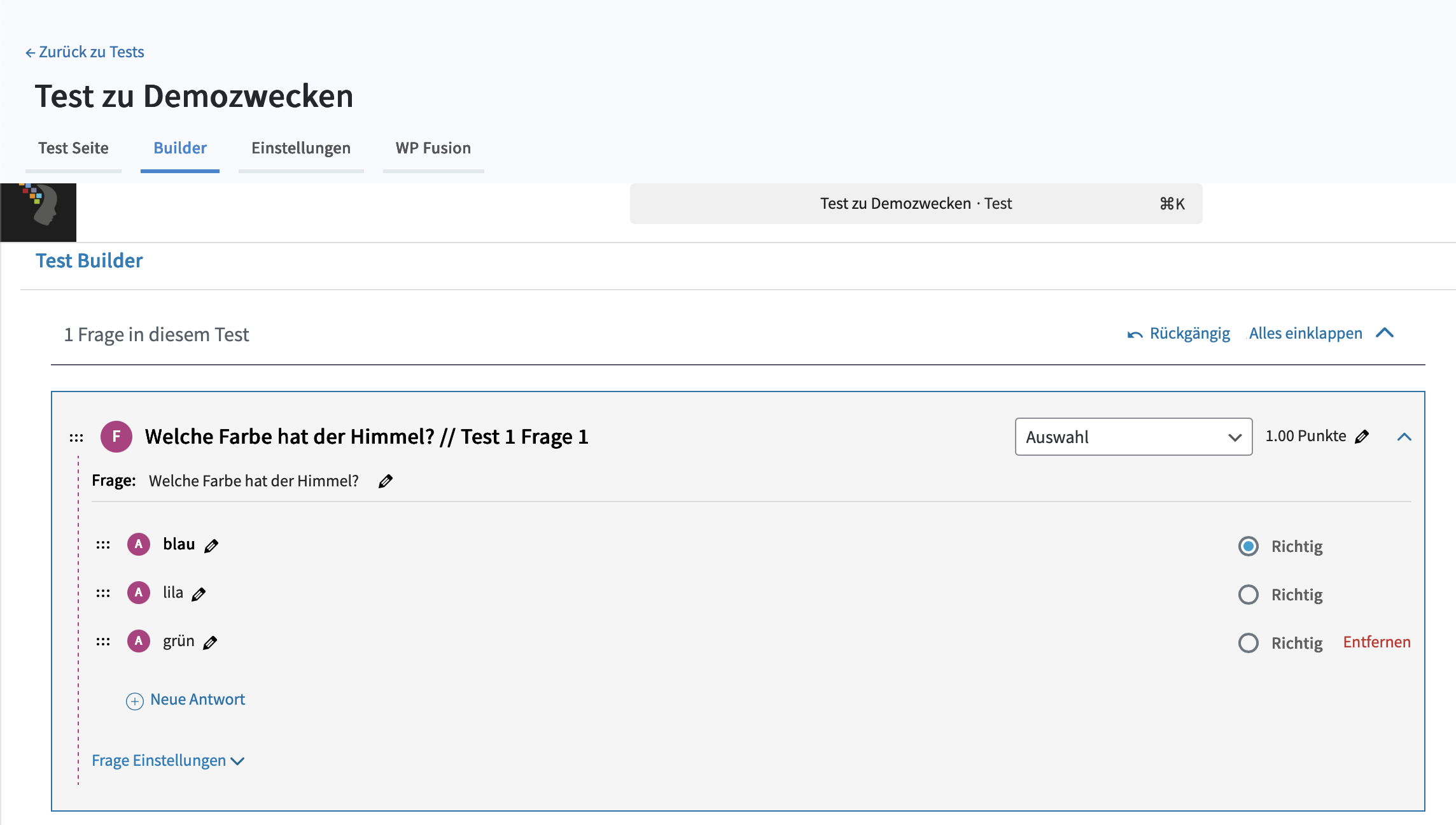The image size is (1456, 825).
Task: Click drag handle of answer blau
Action: [x=103, y=545]
